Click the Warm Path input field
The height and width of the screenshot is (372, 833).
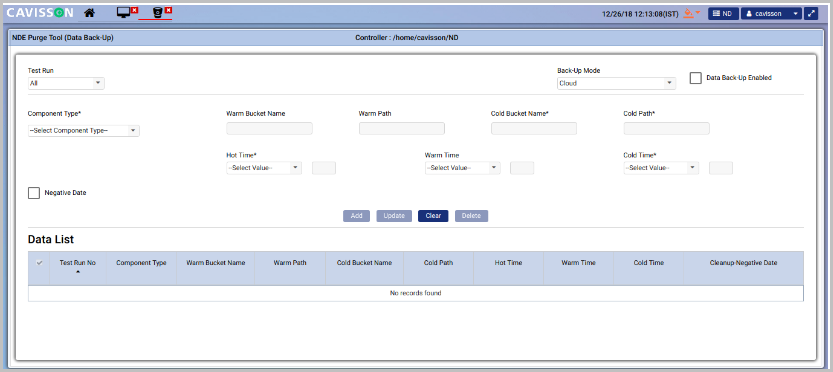click(402, 128)
